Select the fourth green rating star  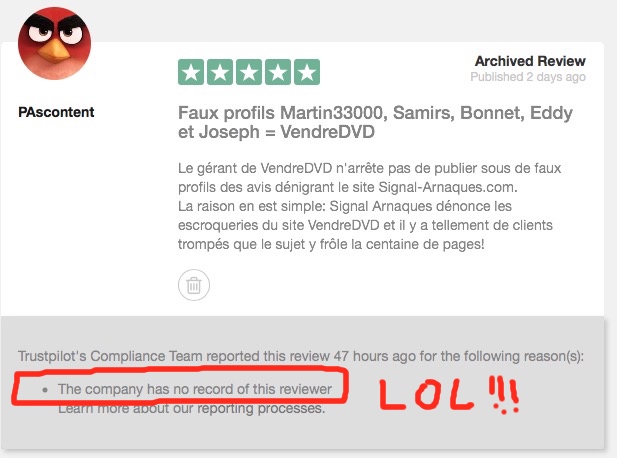(x=278, y=72)
